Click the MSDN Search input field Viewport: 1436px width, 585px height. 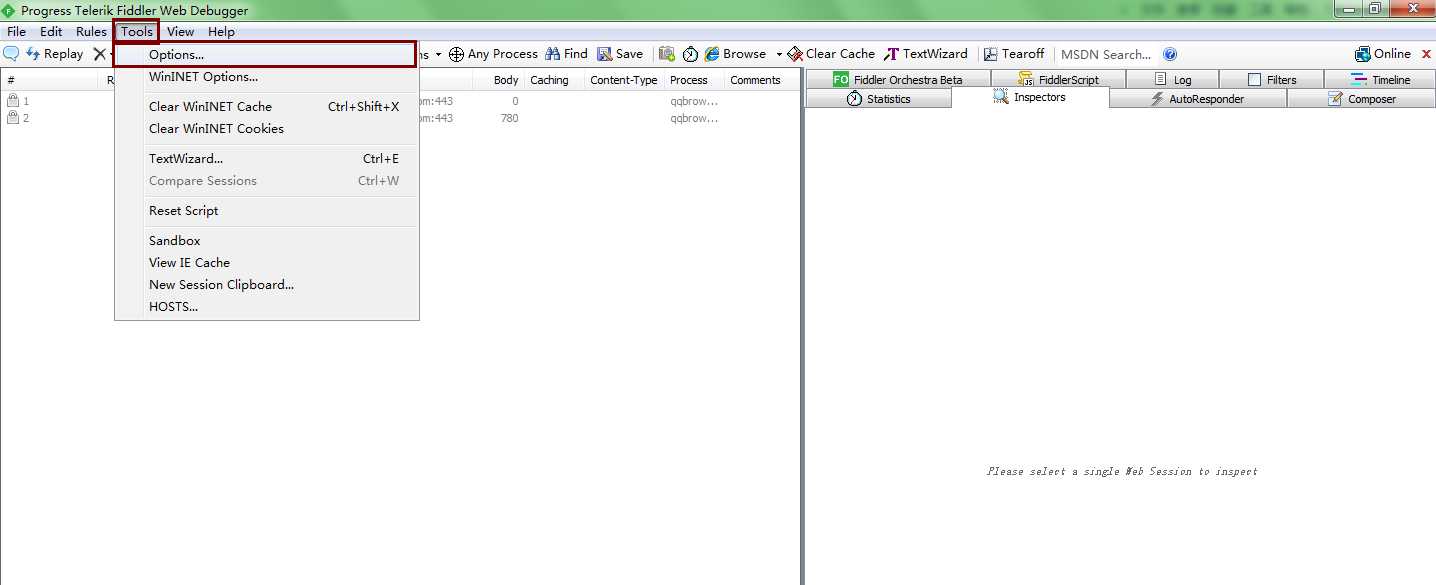tap(1106, 55)
